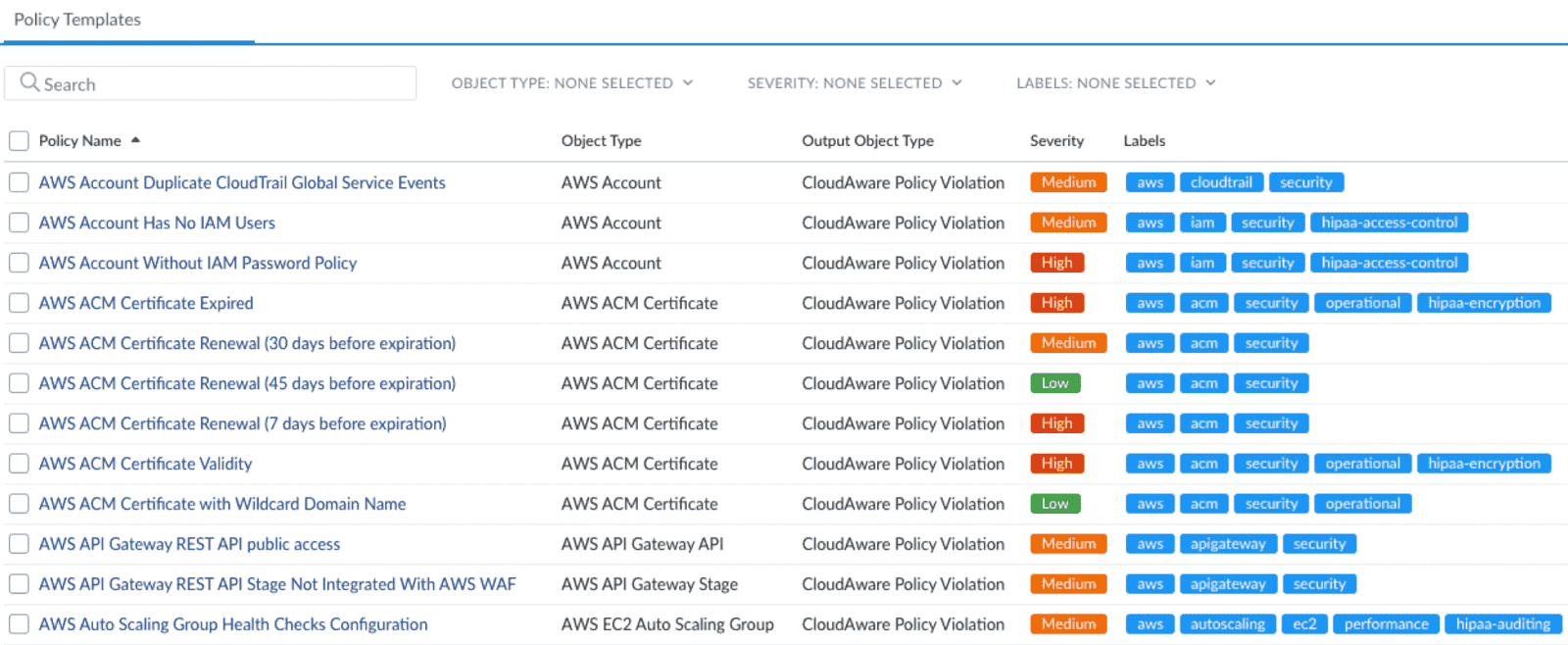
Task: Check ACM Certificate Renewal 45 days row
Action: [x=19, y=383]
